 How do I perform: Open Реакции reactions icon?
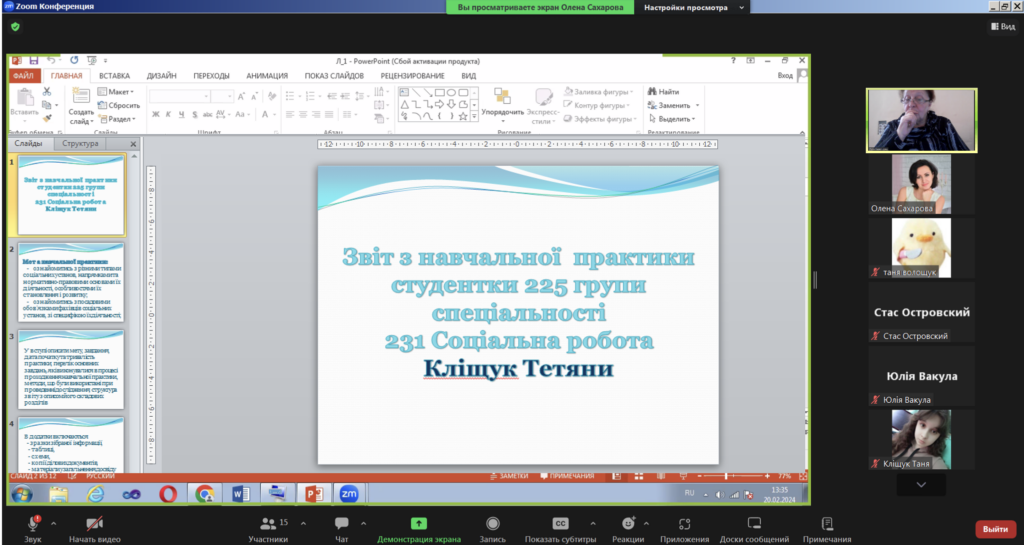(x=627, y=523)
